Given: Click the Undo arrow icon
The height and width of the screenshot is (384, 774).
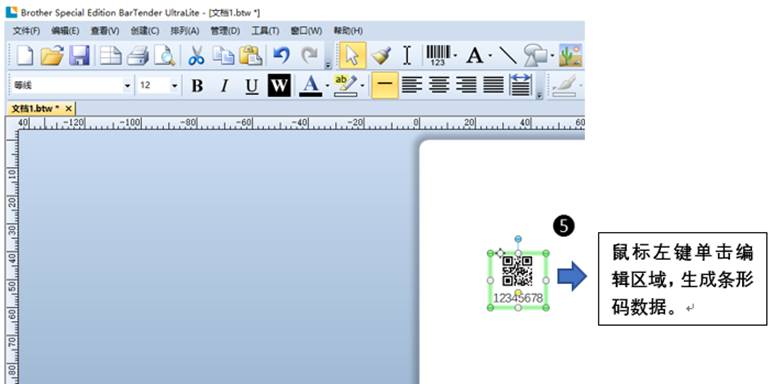Looking at the screenshot, I should tap(281, 55).
